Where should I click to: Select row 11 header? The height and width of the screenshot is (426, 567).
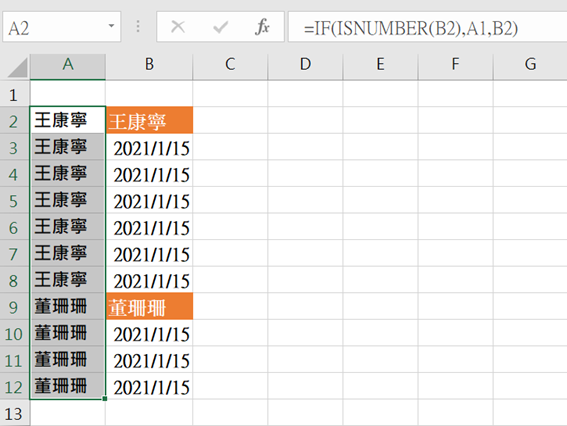pos(14,359)
